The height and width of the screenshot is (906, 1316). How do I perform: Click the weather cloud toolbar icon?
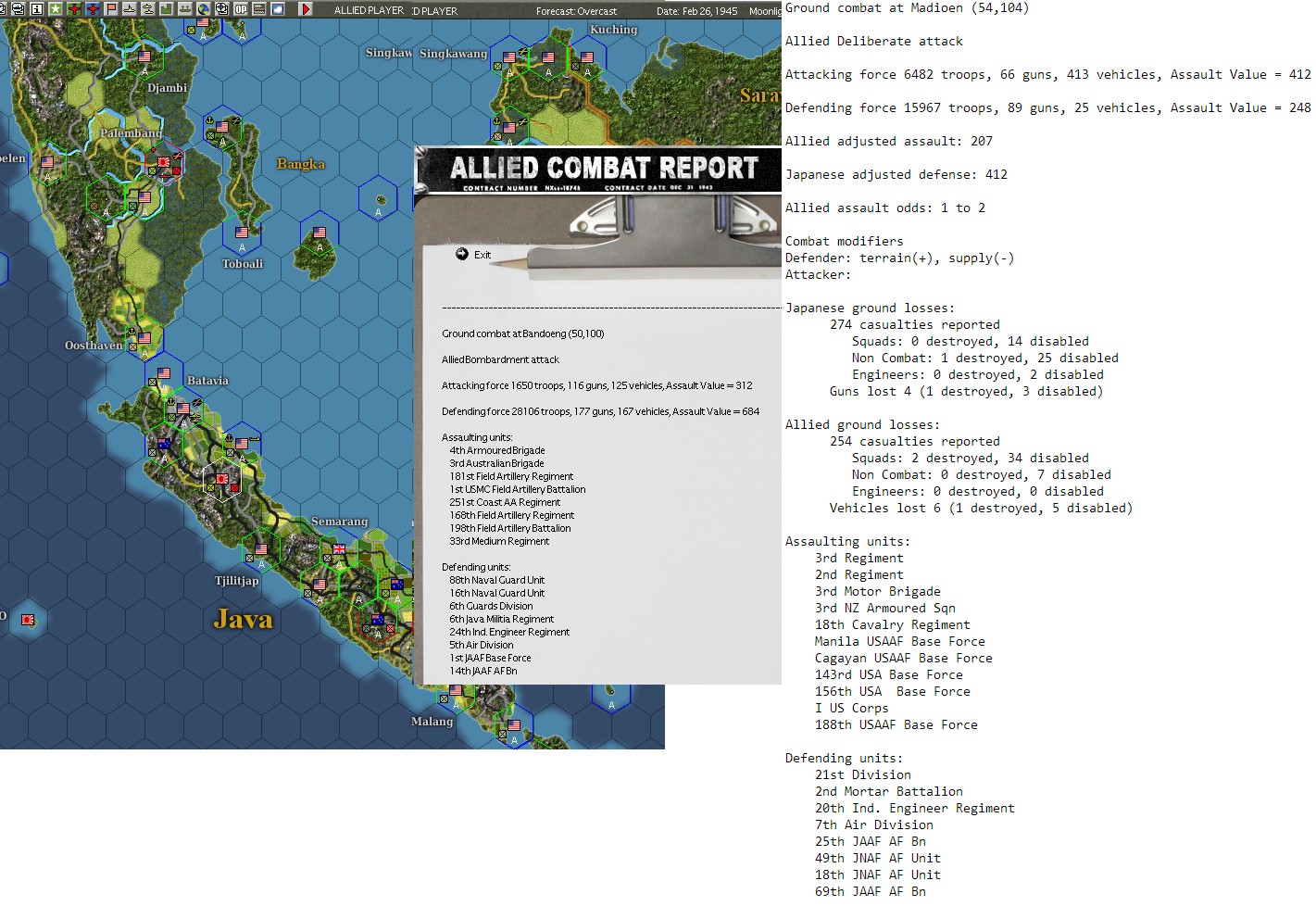[278, 9]
